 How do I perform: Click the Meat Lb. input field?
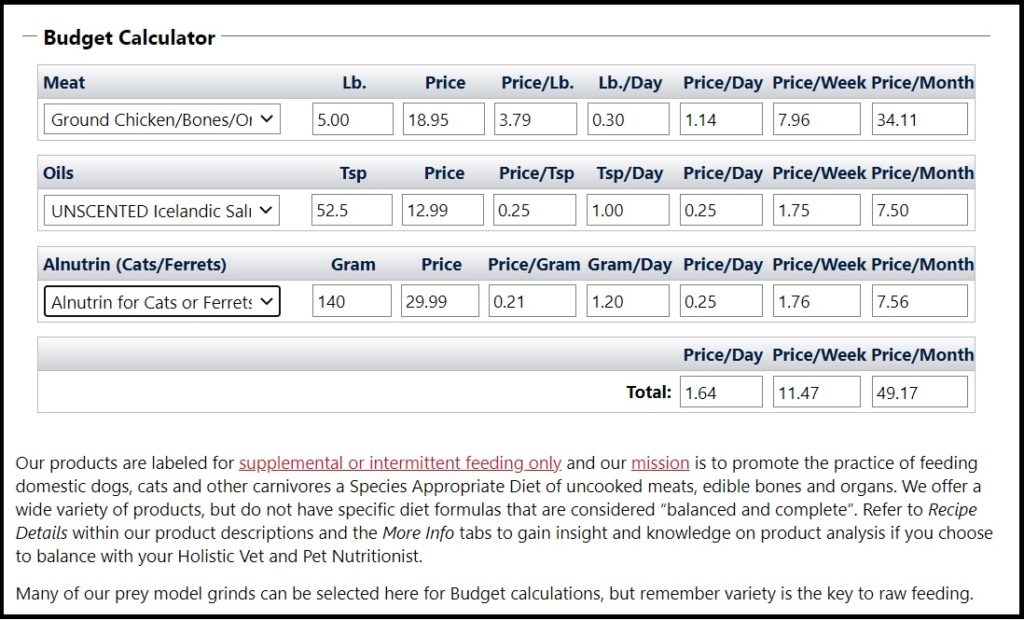pos(352,120)
